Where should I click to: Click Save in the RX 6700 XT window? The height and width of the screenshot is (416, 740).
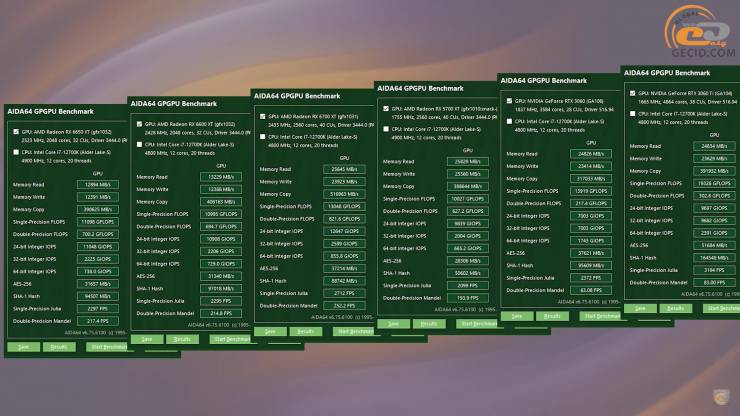270,331
